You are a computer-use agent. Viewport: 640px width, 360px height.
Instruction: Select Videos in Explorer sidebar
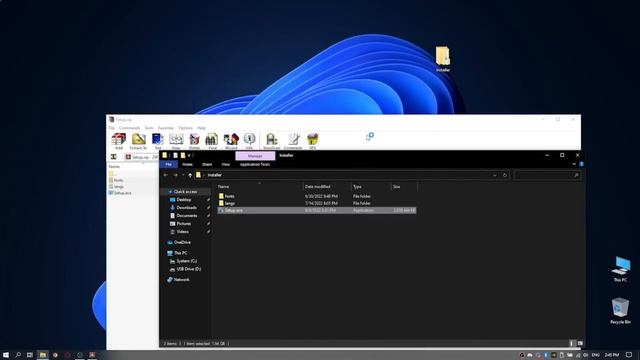pyautogui.click(x=182, y=232)
